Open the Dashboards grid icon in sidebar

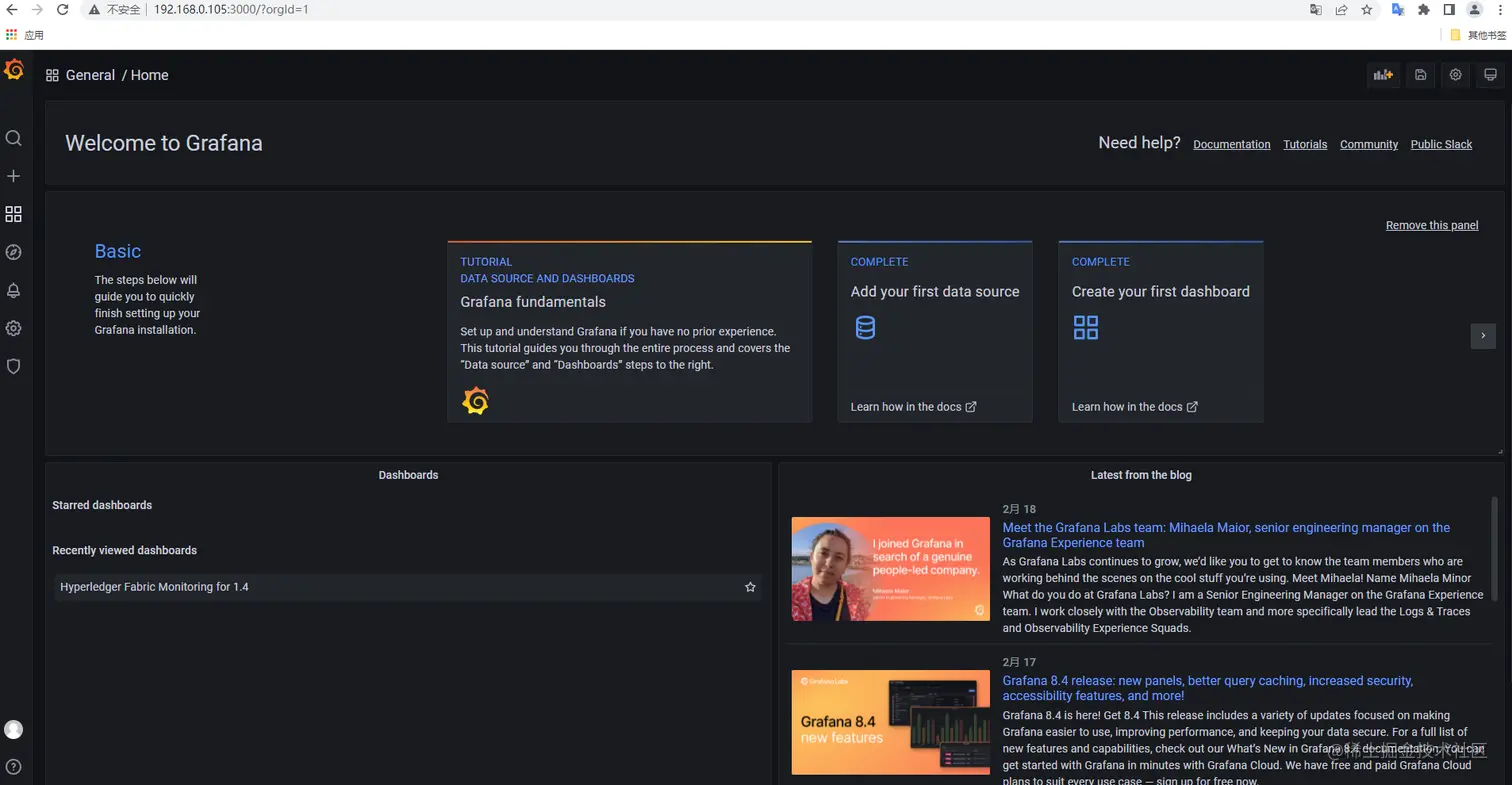pyautogui.click(x=13, y=214)
